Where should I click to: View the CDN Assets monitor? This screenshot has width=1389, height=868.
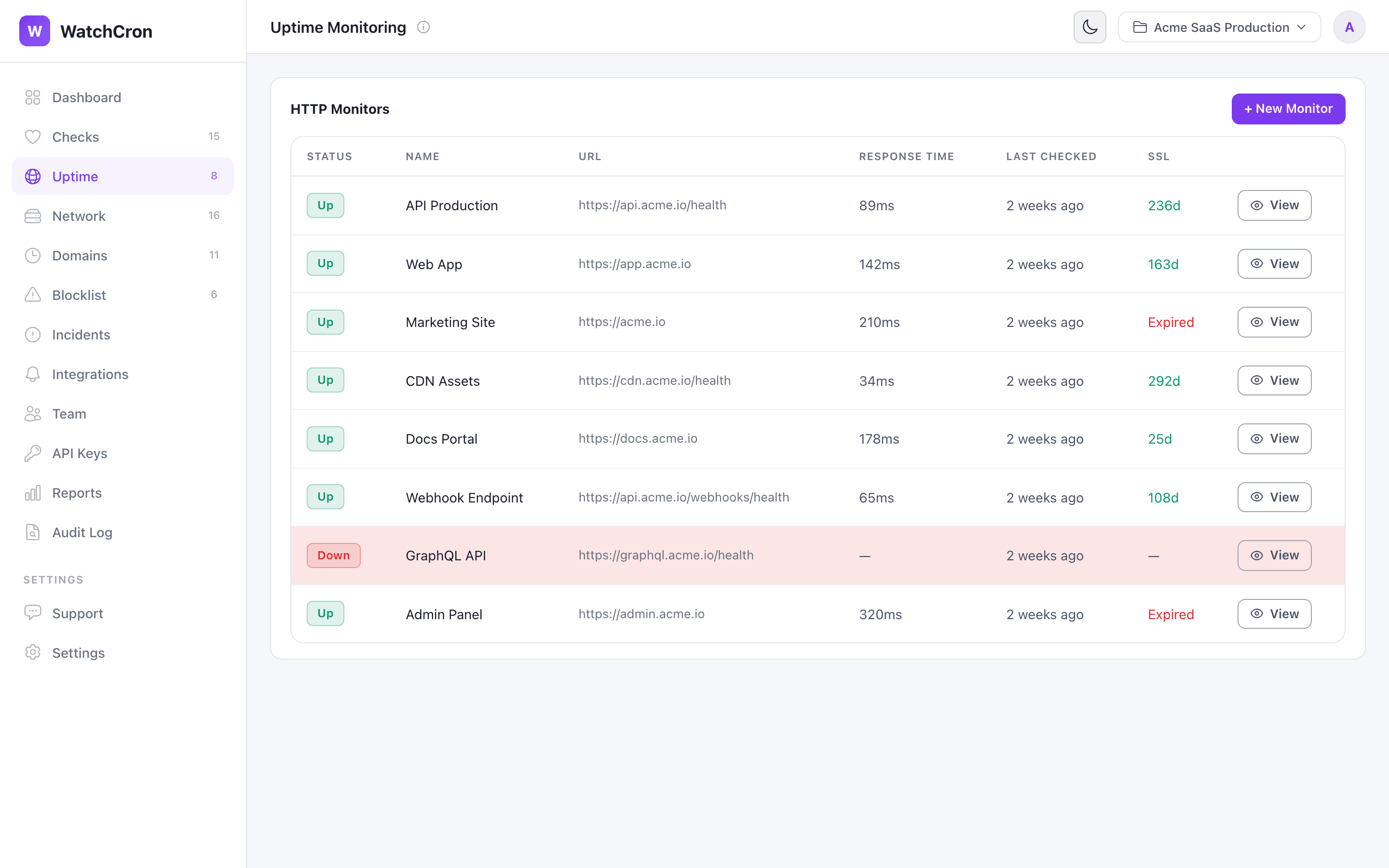coord(1274,380)
